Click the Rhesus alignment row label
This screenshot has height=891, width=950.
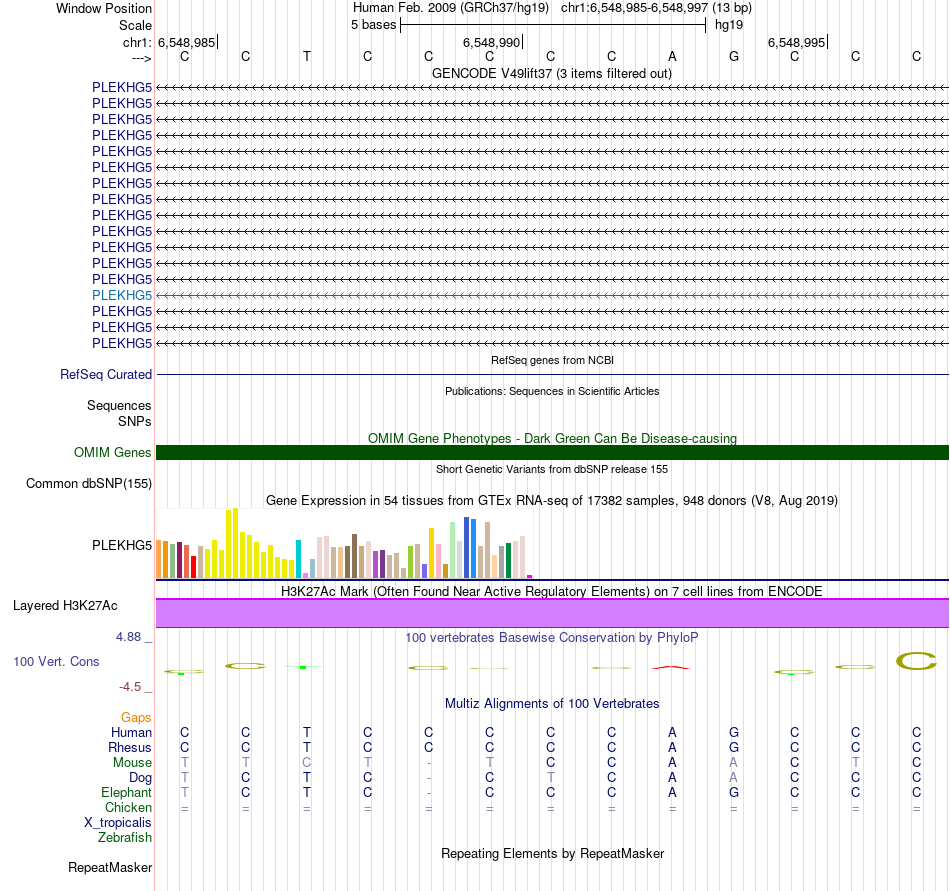(x=130, y=747)
